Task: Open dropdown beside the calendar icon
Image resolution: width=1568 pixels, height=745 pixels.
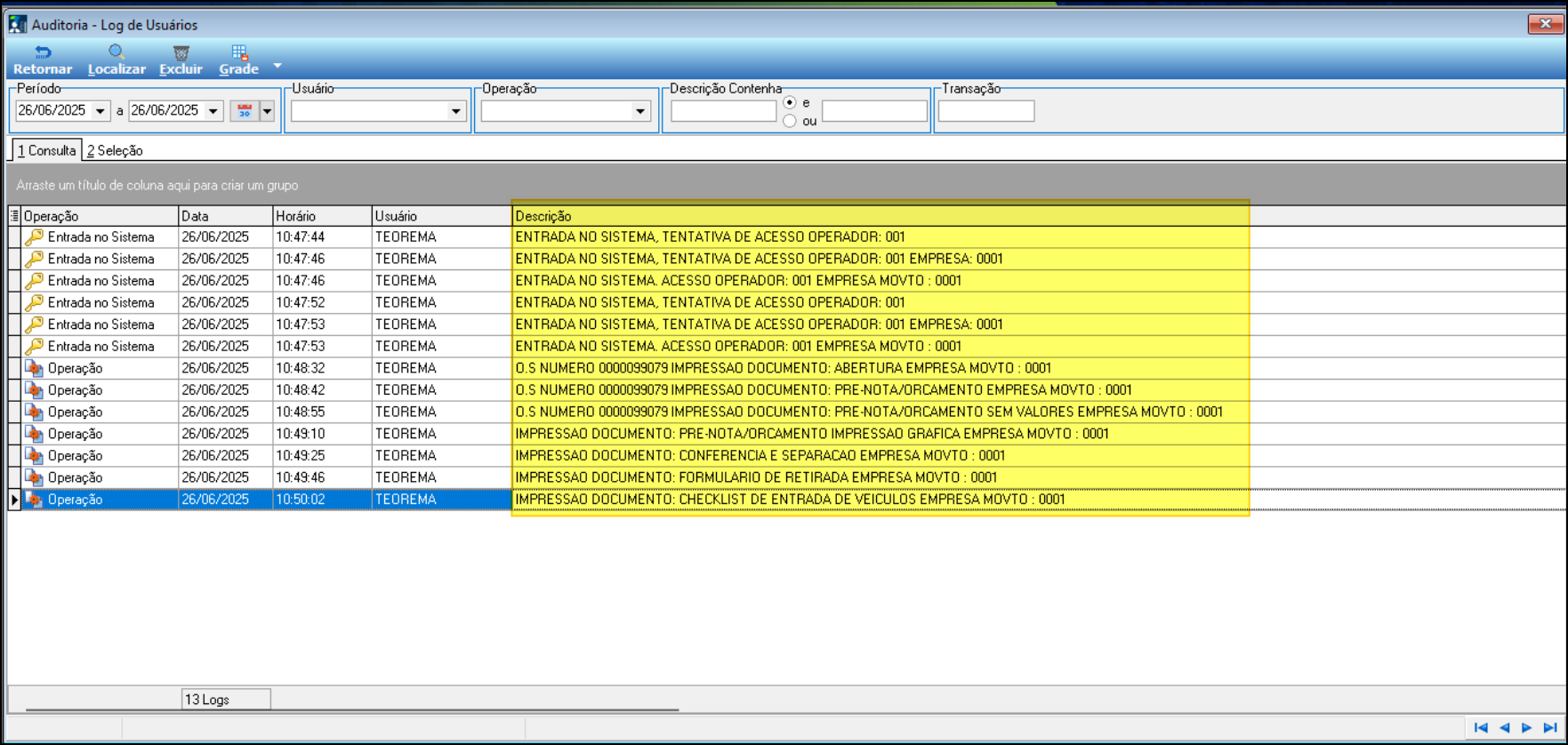Action: coord(267,111)
